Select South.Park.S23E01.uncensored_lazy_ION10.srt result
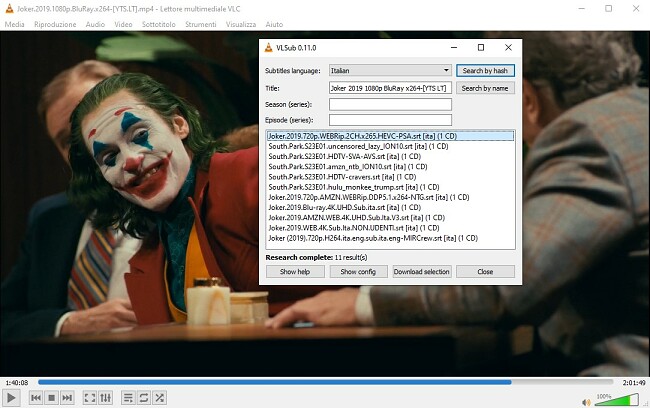Screen dimensions: 650x408 (x=390, y=146)
